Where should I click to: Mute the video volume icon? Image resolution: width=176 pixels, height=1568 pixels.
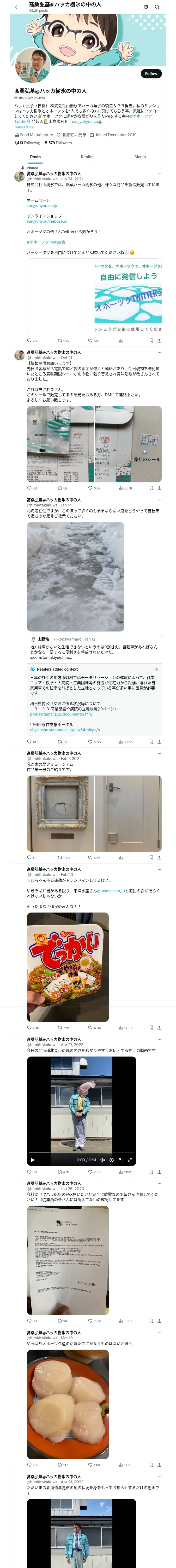(102, 1160)
